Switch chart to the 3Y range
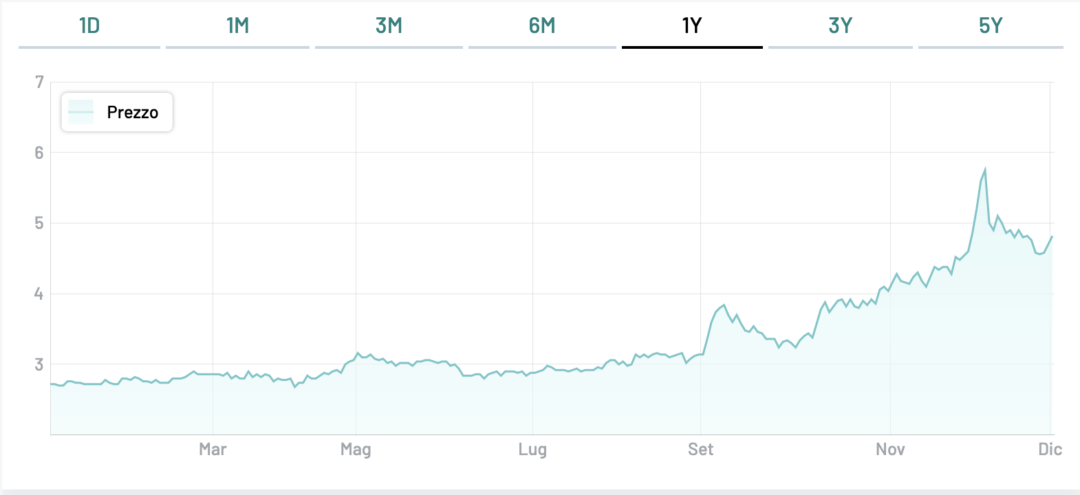The width and height of the screenshot is (1080, 495). (840, 25)
